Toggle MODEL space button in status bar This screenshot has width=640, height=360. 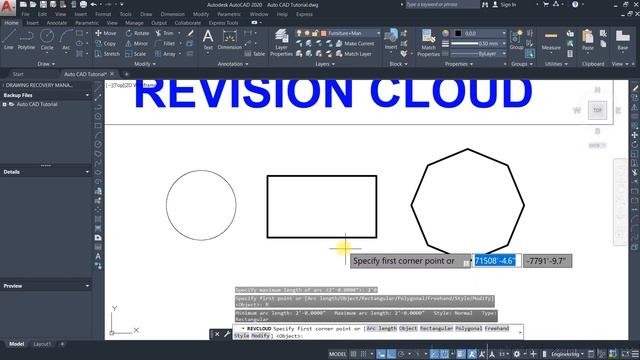pos(338,354)
